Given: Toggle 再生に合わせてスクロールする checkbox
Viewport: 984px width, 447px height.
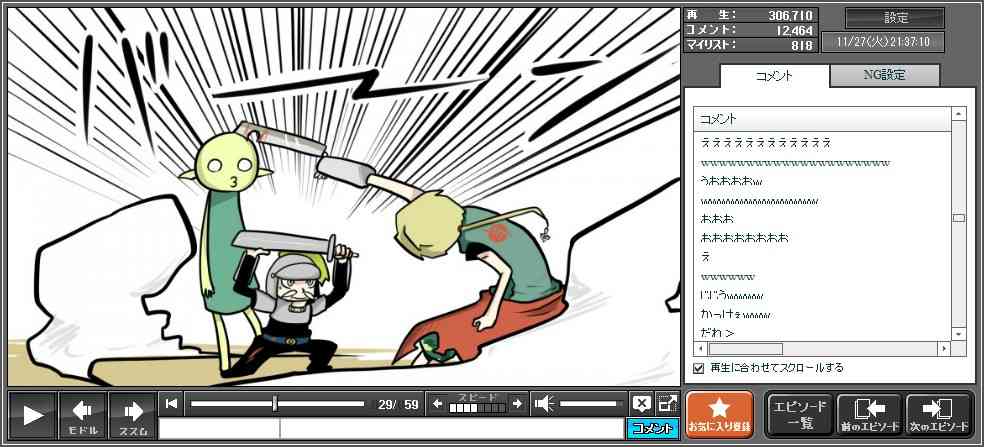Looking at the screenshot, I should point(699,368).
